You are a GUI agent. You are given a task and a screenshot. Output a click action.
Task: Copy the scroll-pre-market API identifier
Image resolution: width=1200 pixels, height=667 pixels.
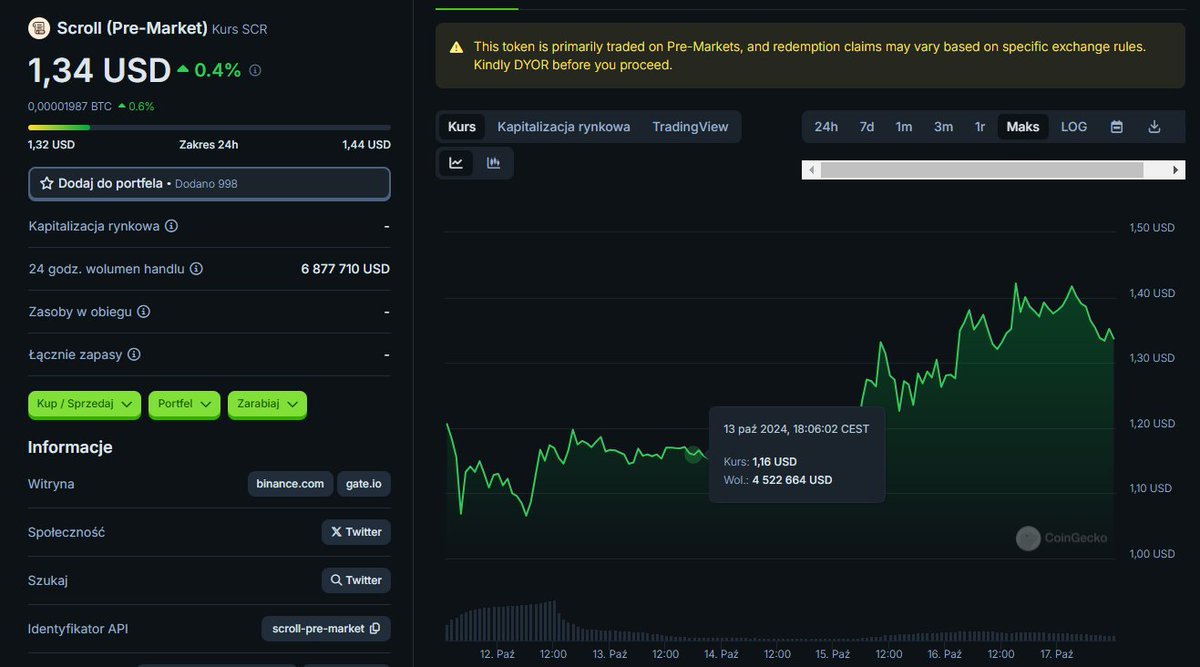[375, 629]
